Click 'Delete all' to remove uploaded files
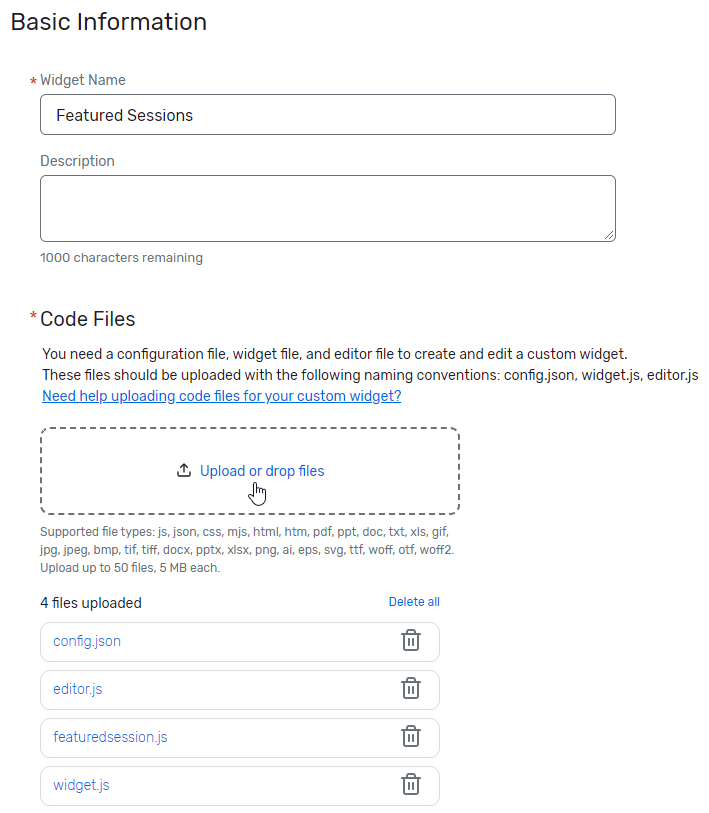Image resolution: width=709 pixels, height=813 pixels. point(414,602)
